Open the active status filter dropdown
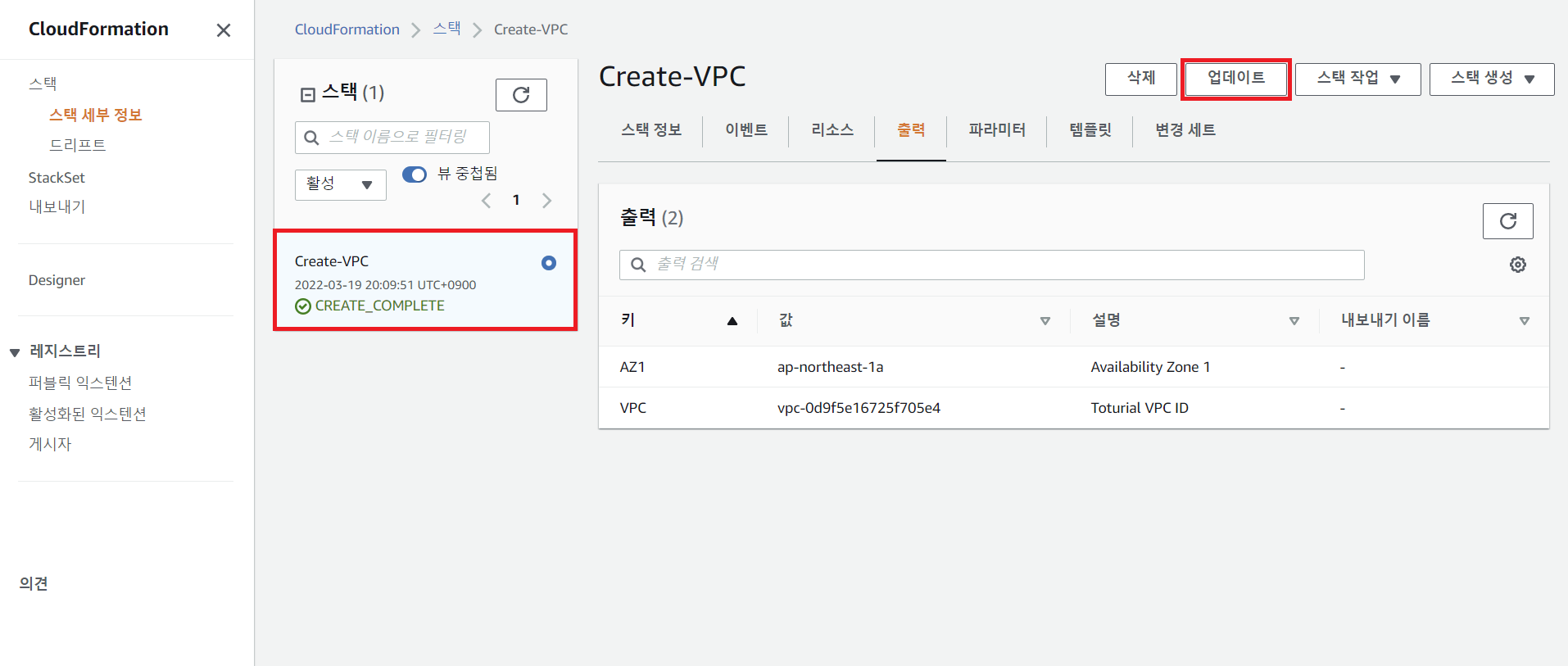Image resolution: width=1568 pixels, height=666 pixels. (340, 184)
